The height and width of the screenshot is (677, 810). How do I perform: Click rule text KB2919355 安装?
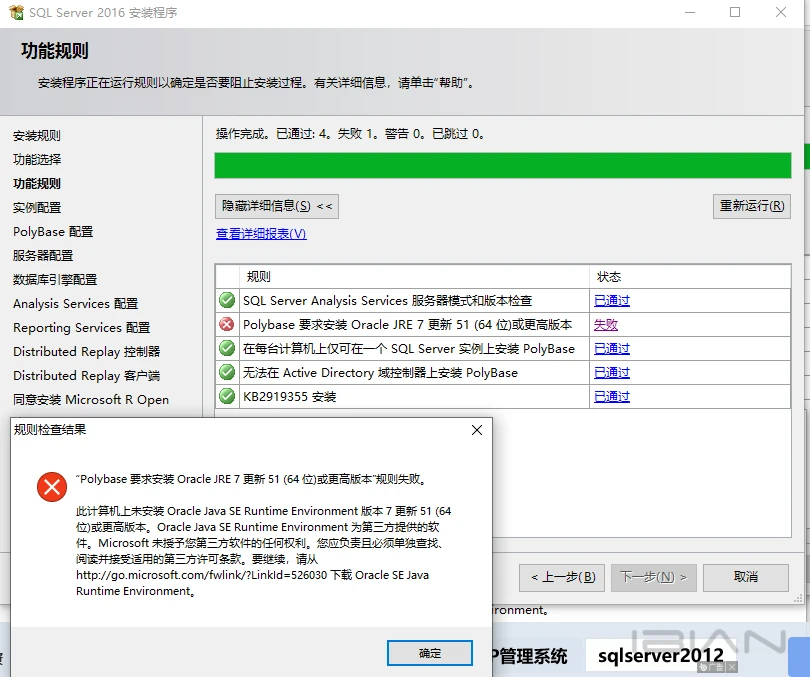coord(289,397)
